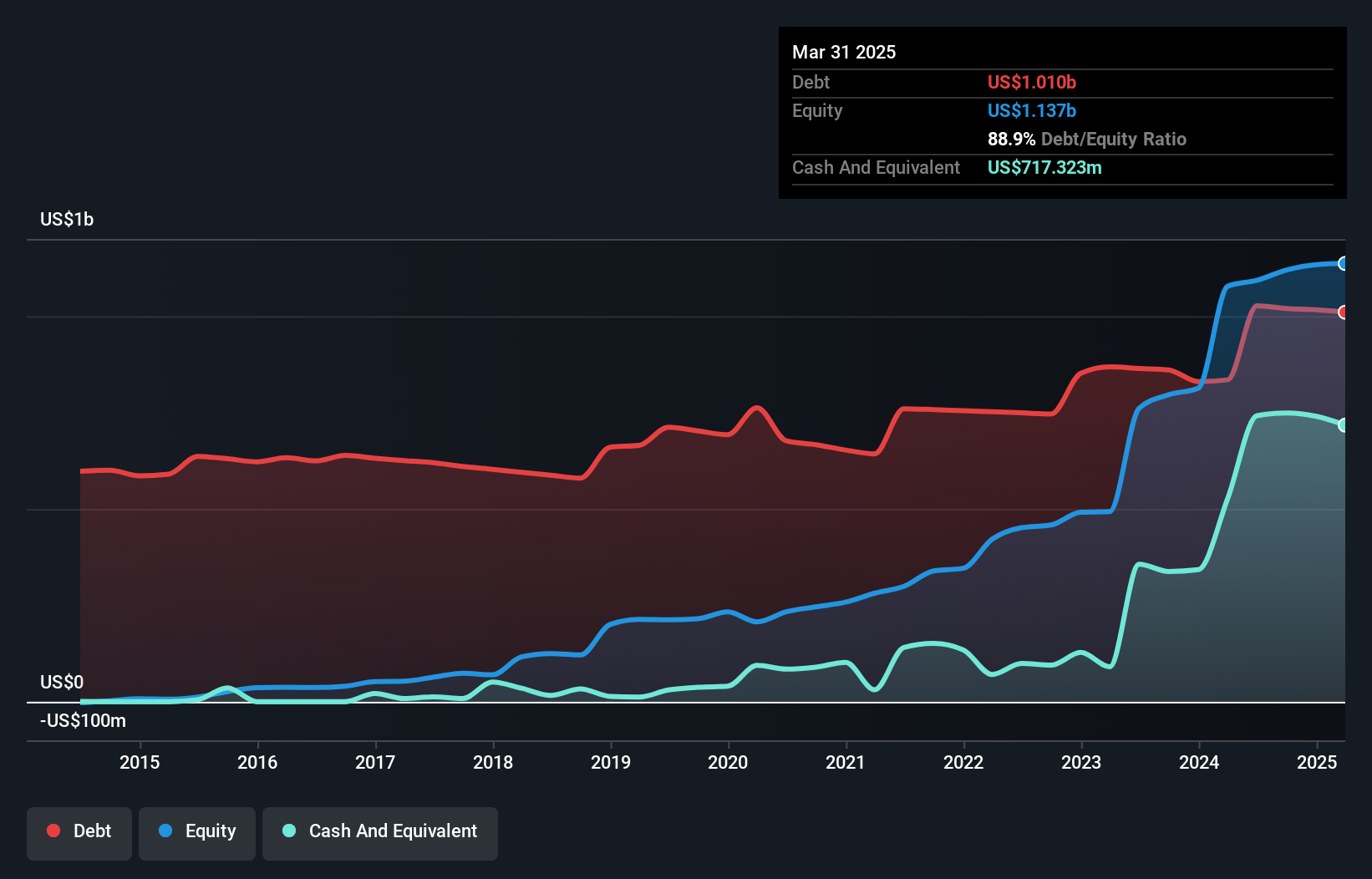This screenshot has width=1372, height=879.
Task: Click the US$1.010b debt value
Action: point(1032,82)
